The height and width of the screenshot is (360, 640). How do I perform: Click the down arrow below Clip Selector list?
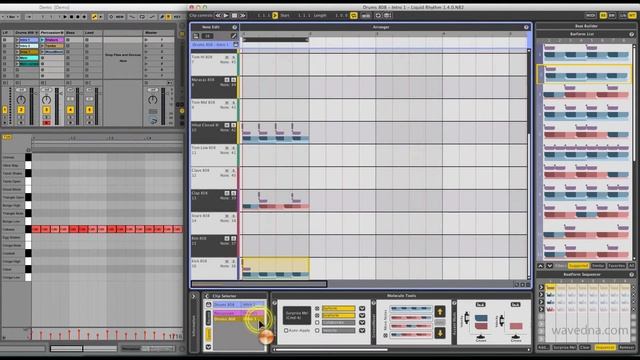(x=208, y=347)
